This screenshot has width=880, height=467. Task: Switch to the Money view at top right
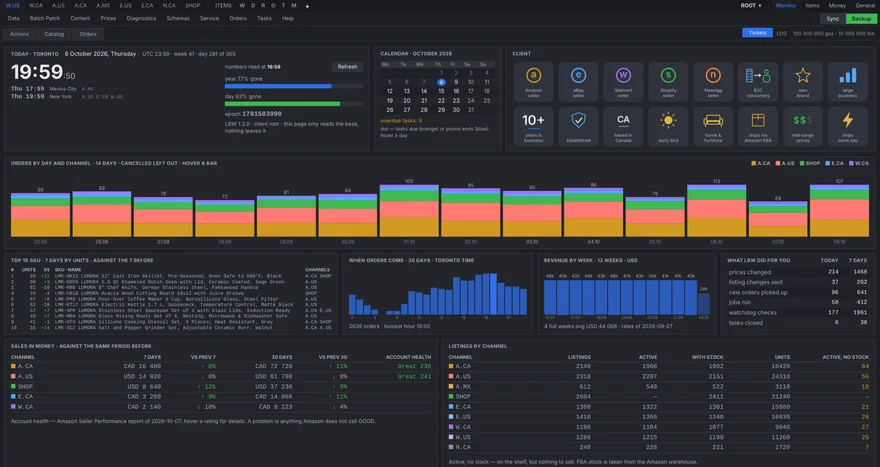click(x=837, y=6)
